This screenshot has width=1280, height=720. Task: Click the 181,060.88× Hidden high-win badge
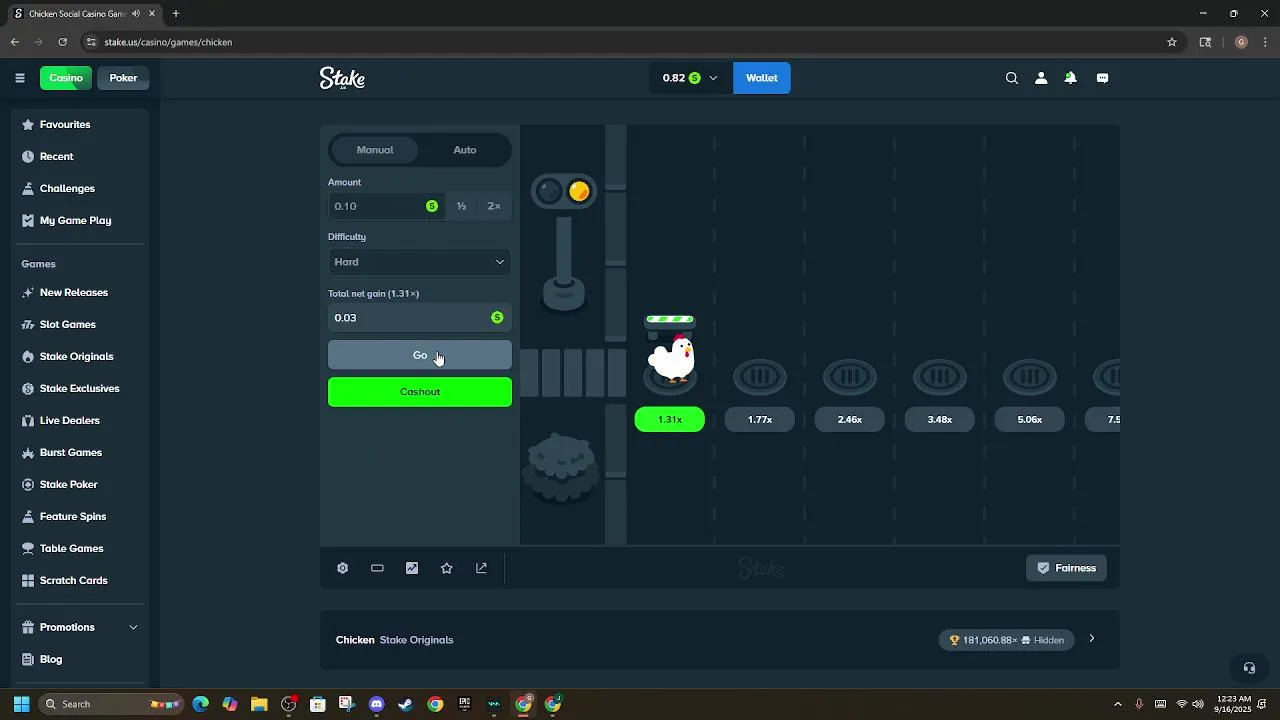(x=1007, y=640)
